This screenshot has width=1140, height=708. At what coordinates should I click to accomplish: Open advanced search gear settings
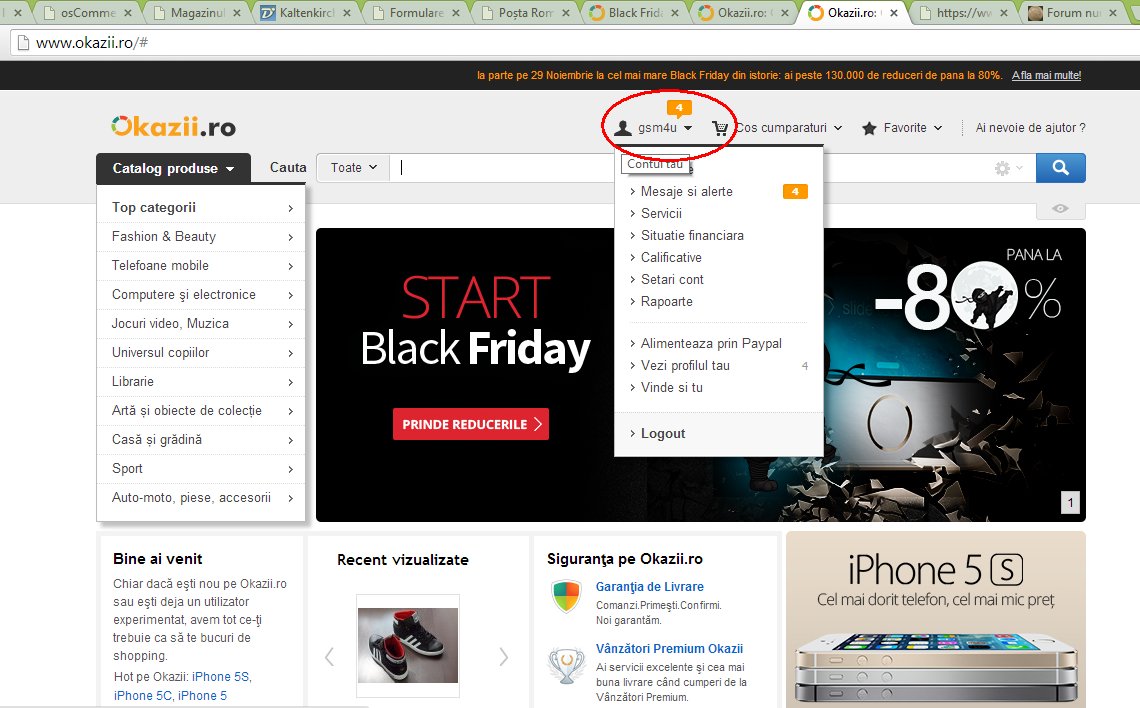(x=1002, y=169)
